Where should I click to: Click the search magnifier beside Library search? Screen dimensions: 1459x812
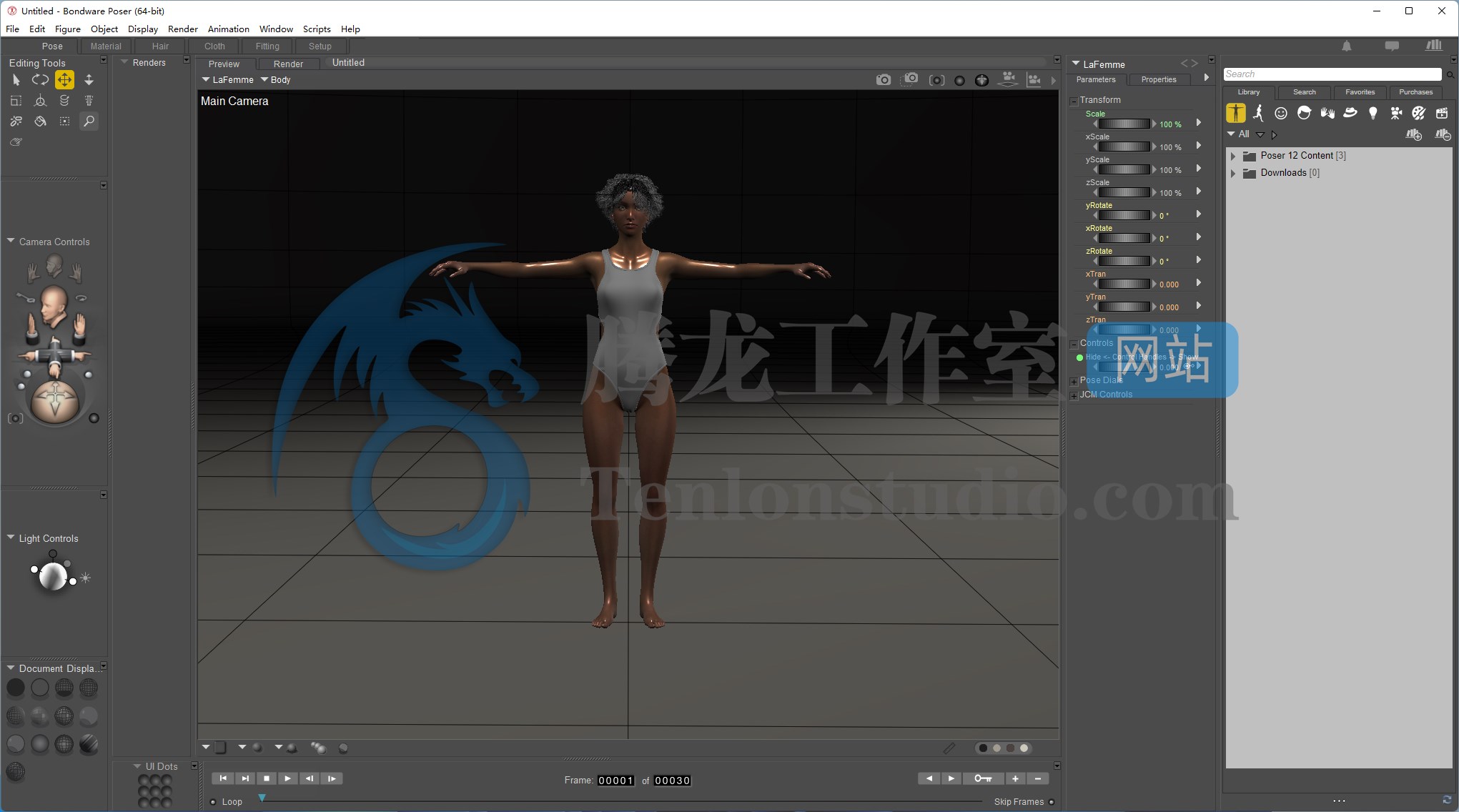(x=1450, y=74)
